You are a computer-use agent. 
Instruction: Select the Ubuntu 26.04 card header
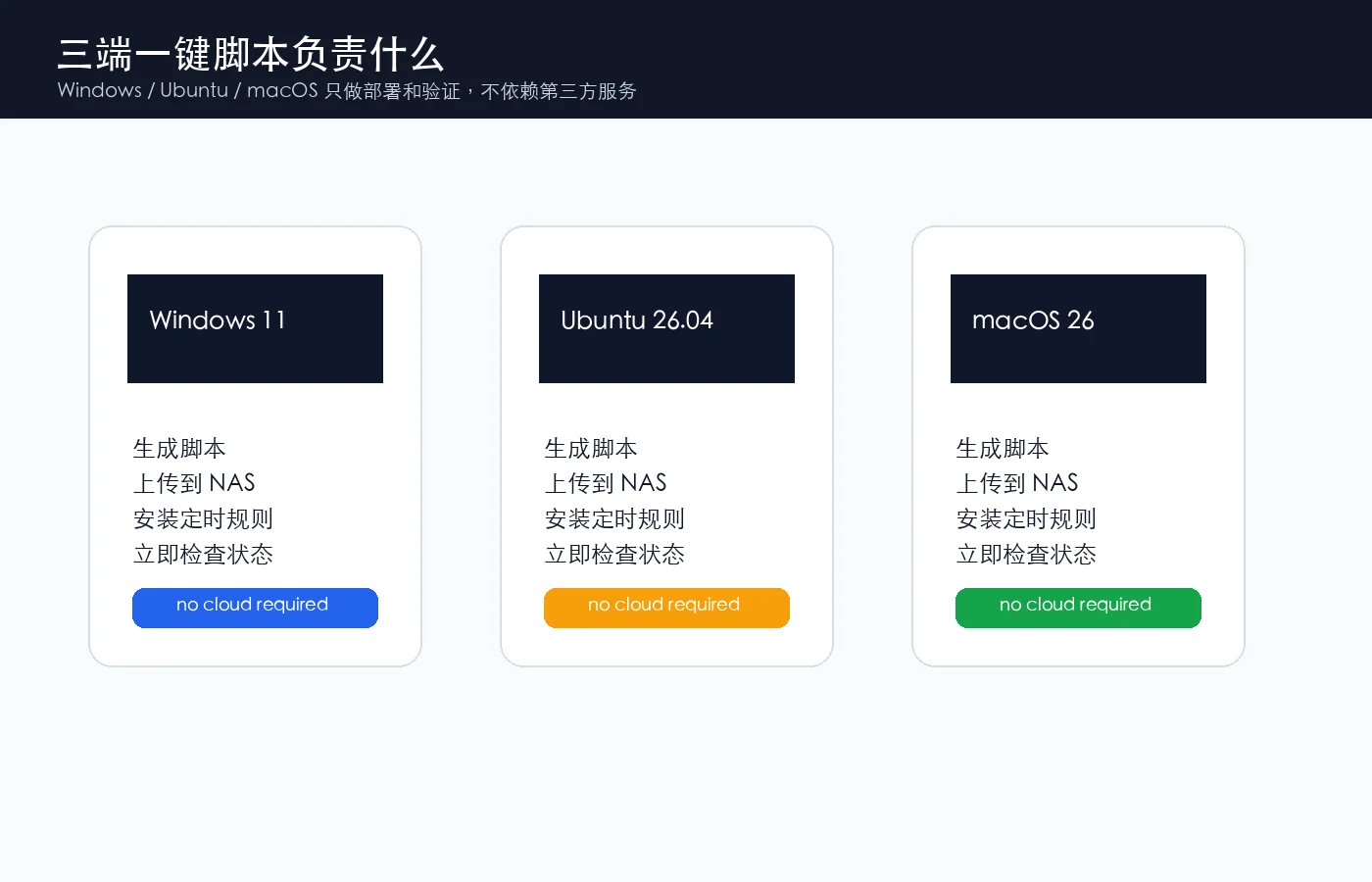(666, 328)
